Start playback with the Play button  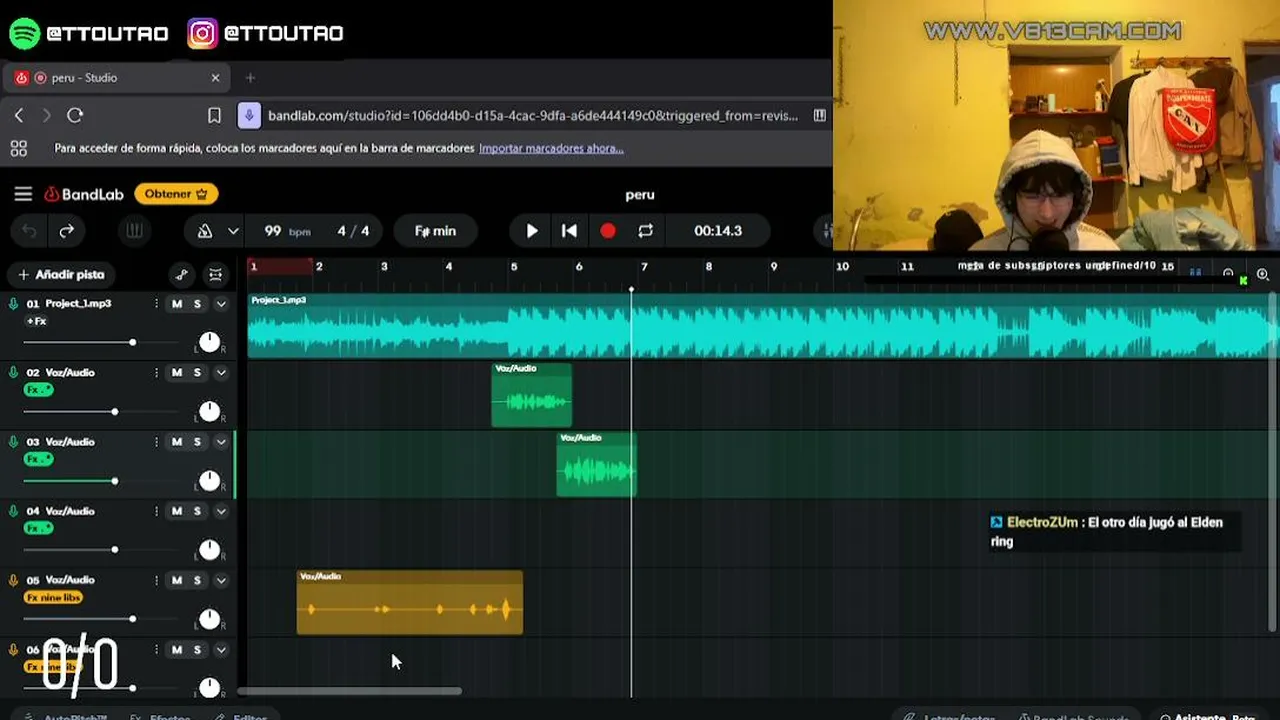click(531, 231)
